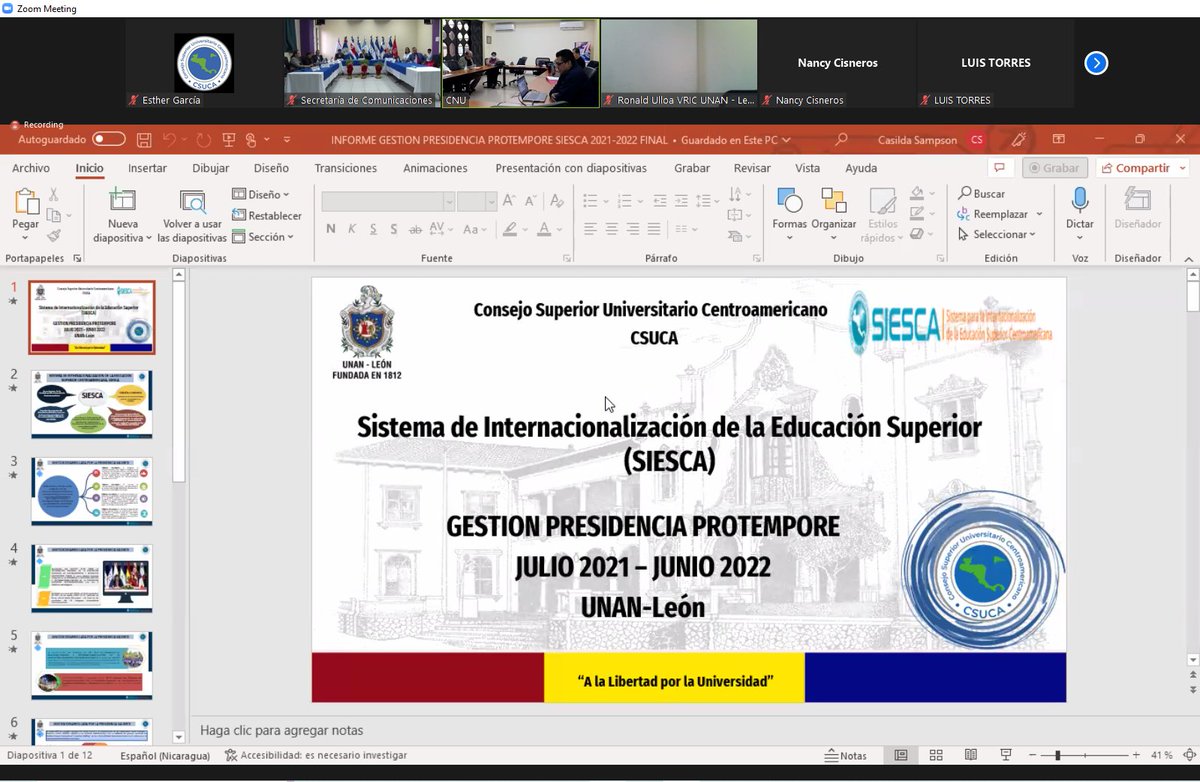
Task: Apply text highlight color swatch
Action: [x=510, y=229]
